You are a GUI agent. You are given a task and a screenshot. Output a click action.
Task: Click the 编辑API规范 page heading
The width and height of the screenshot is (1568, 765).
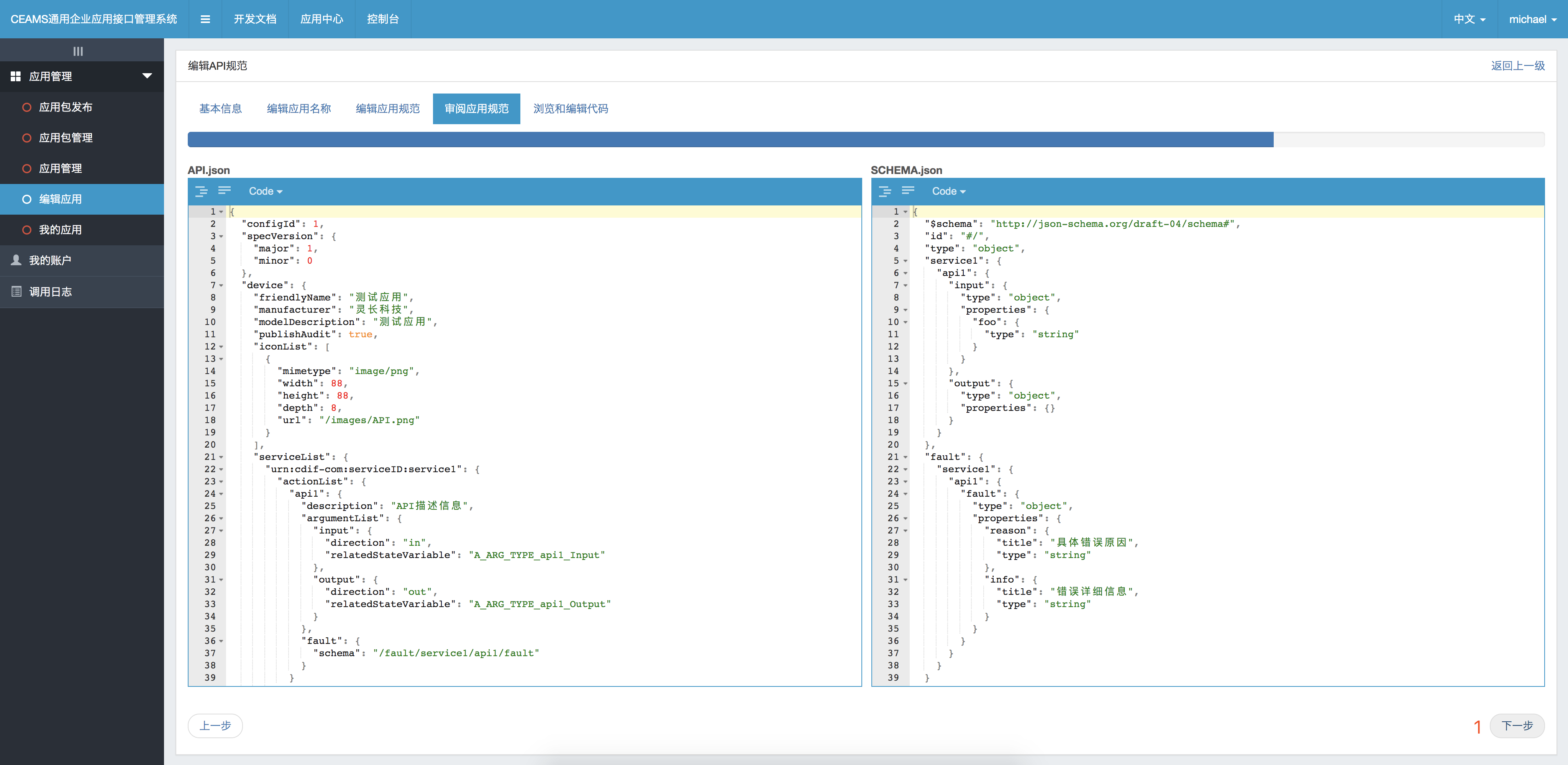217,66
